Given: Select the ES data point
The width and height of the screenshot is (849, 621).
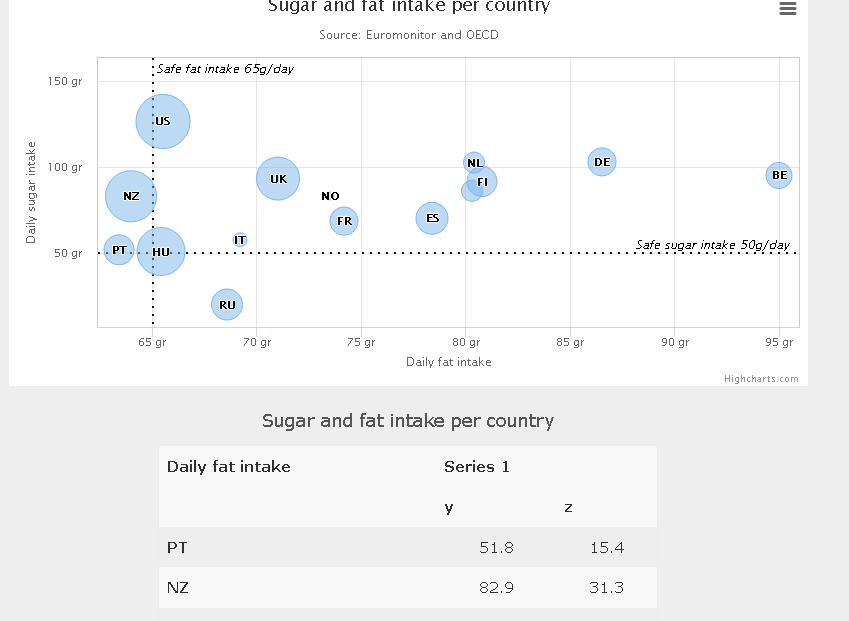Looking at the screenshot, I should pyautogui.click(x=432, y=217).
